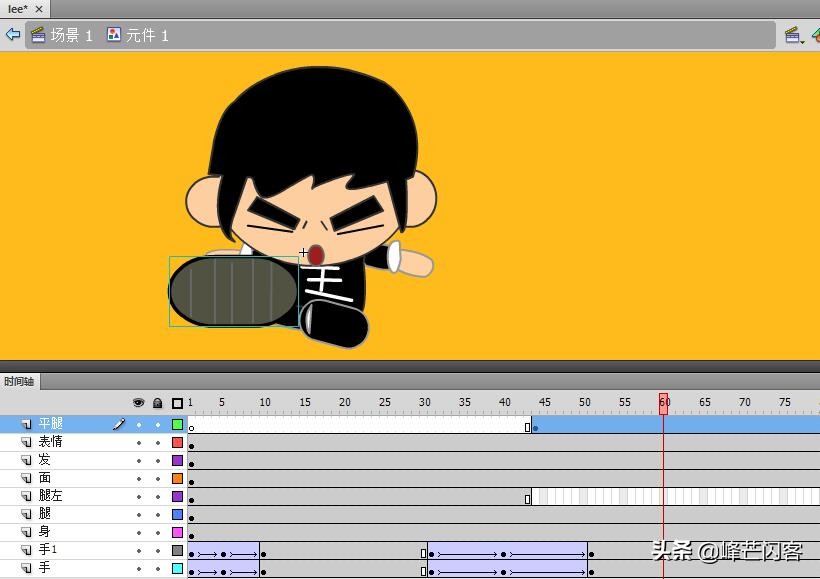Screen dimensions: 820x579
Task: Click the pencil icon on the 平腿 layer
Action: (119, 423)
